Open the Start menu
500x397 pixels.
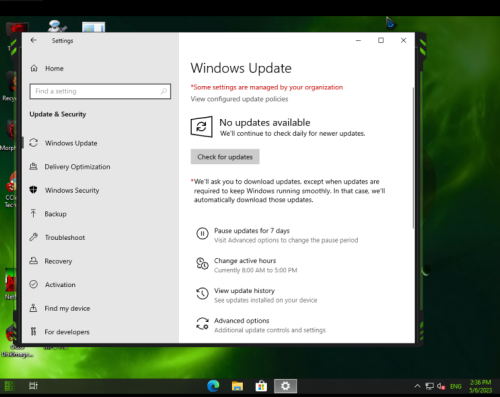tap(9, 386)
